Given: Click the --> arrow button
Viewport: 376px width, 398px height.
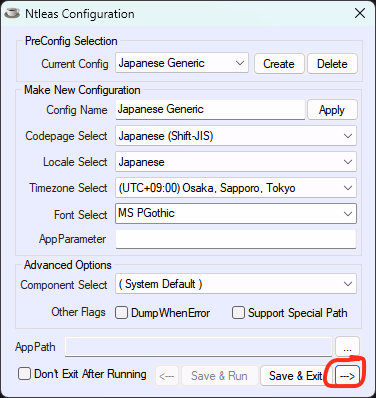Looking at the screenshot, I should tap(347, 376).
